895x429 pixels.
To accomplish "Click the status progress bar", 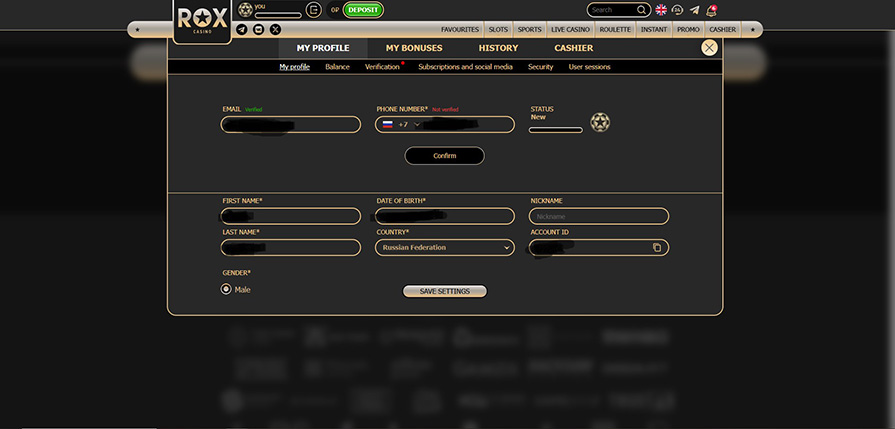I will coord(555,130).
